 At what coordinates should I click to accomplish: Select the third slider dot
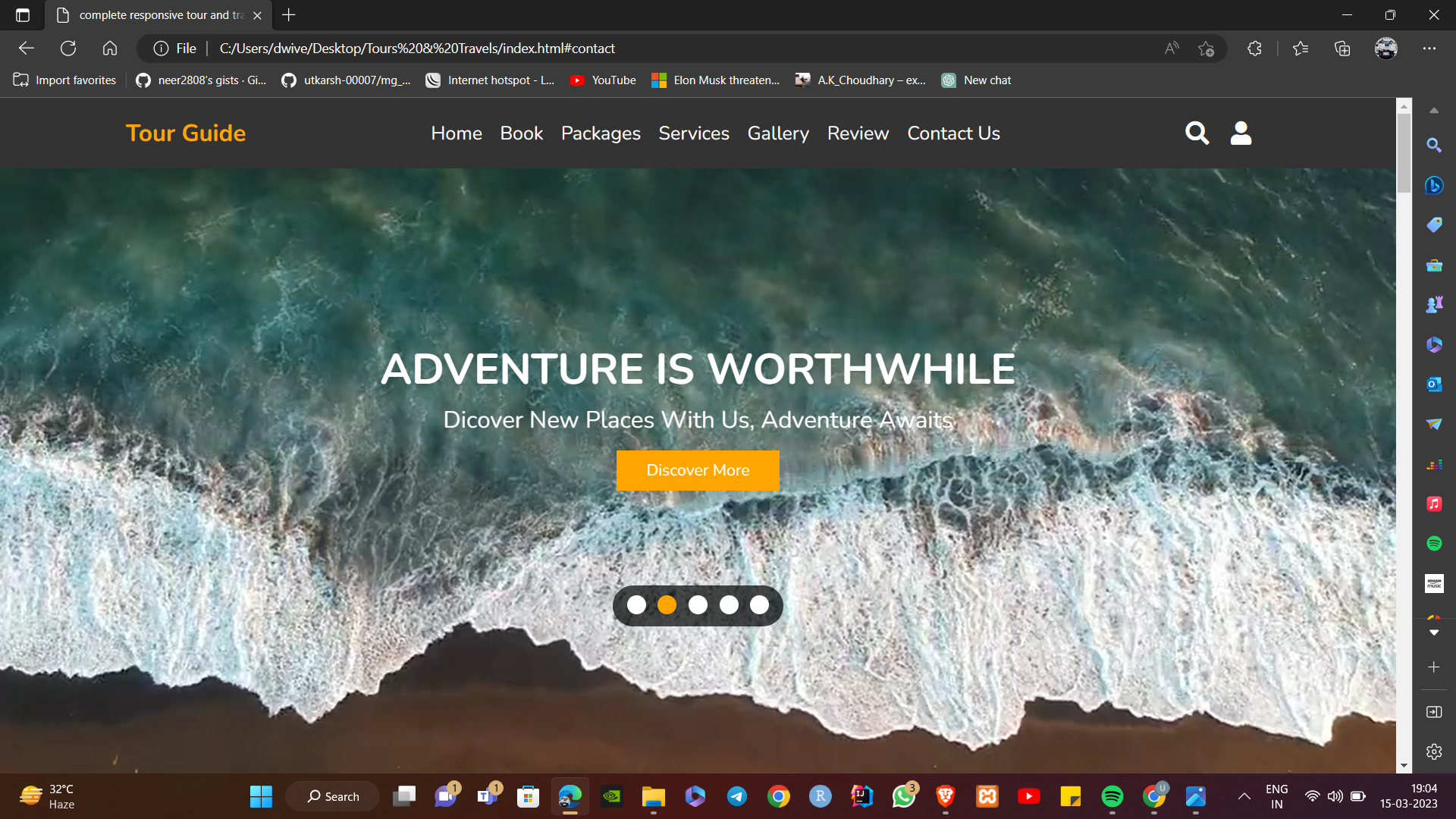(698, 605)
